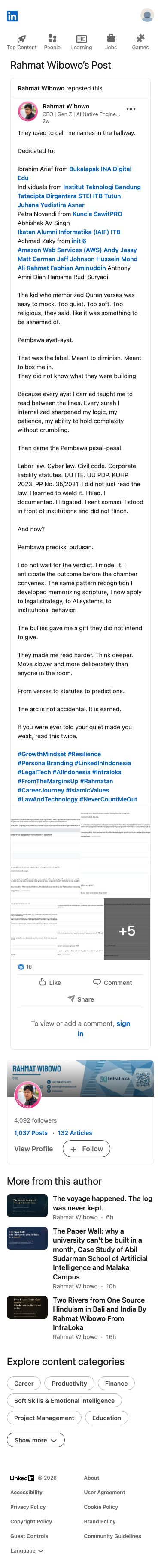
Task: Open Comment on the post
Action: (112, 982)
